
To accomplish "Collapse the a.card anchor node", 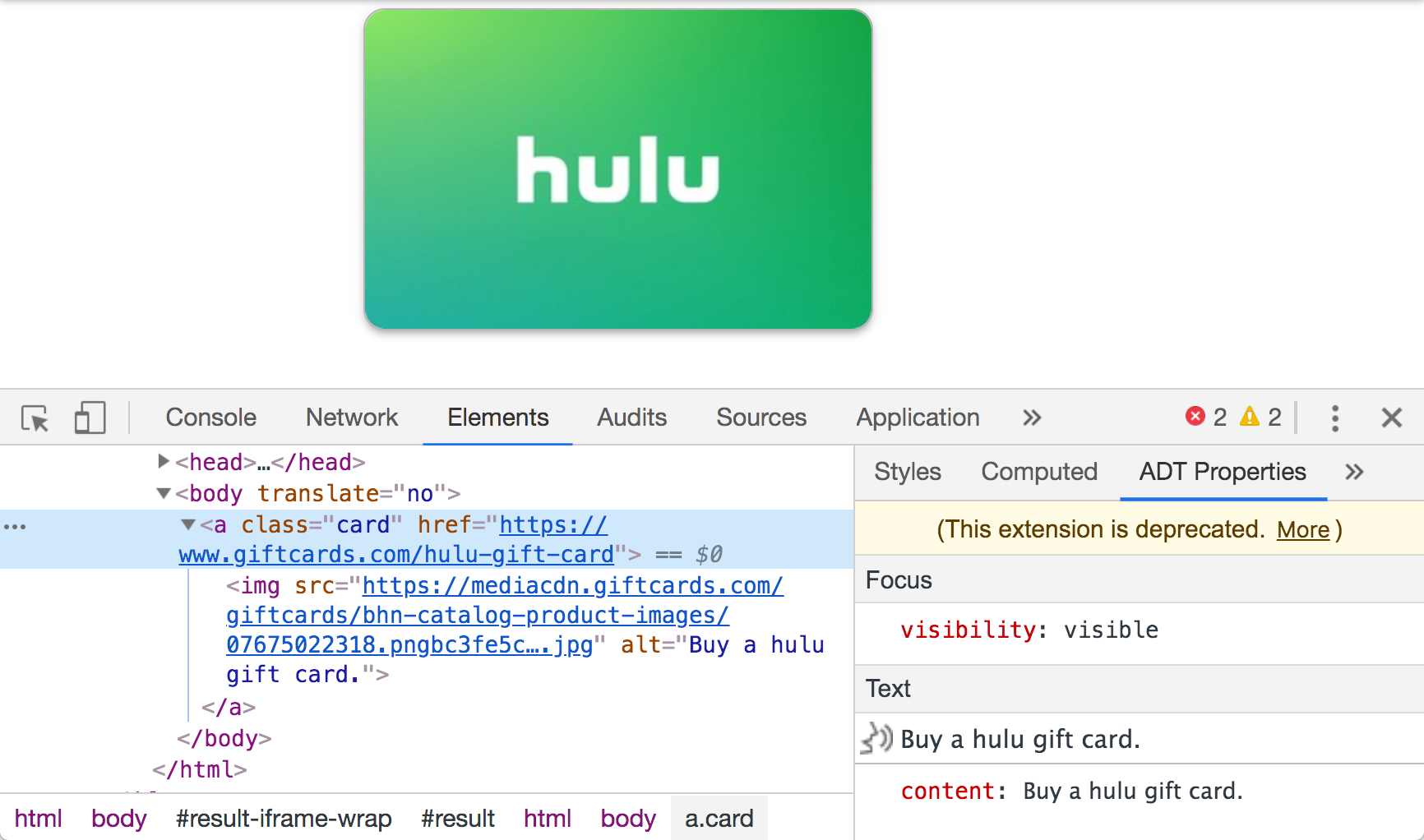I will click(188, 524).
